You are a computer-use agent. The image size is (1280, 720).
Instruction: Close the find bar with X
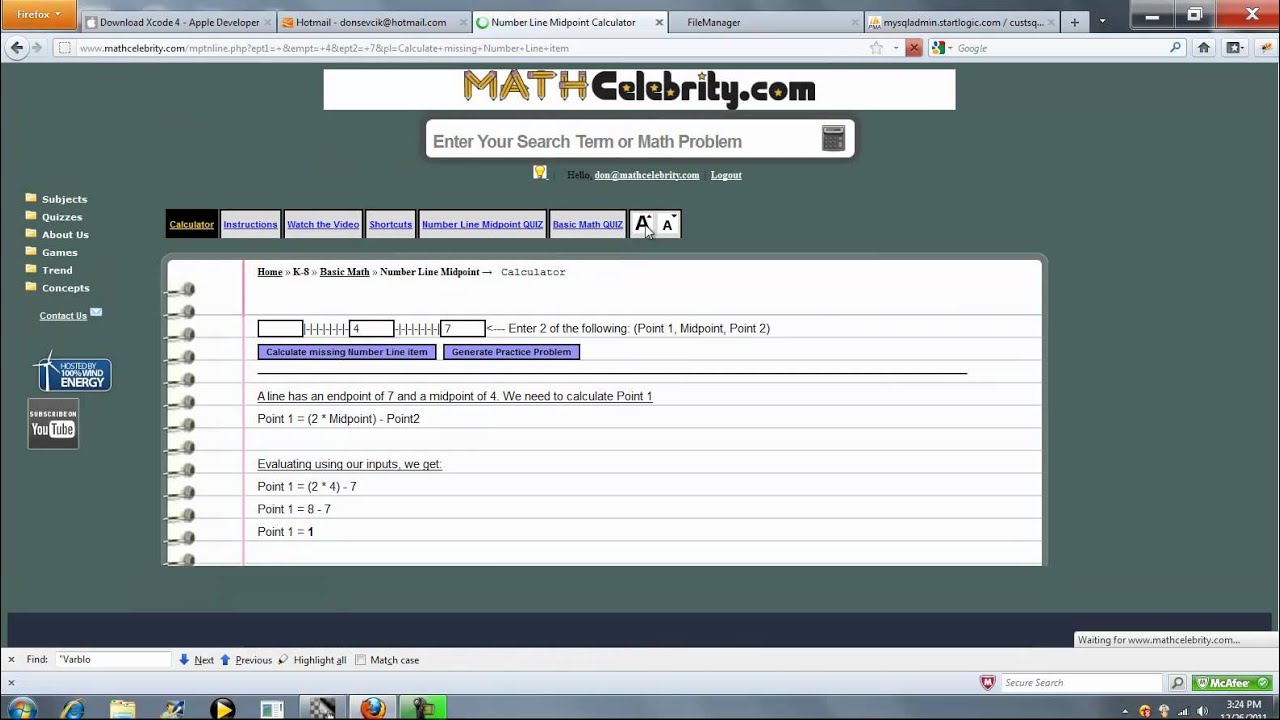point(11,660)
